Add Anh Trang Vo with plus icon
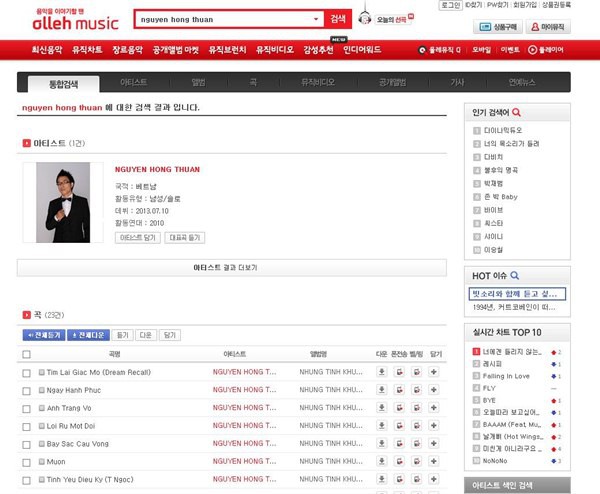 (434, 408)
